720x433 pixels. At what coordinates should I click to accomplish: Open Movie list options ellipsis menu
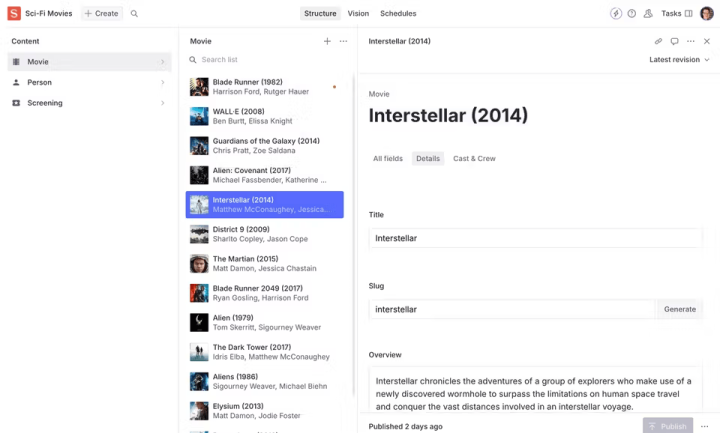pyautogui.click(x=343, y=41)
